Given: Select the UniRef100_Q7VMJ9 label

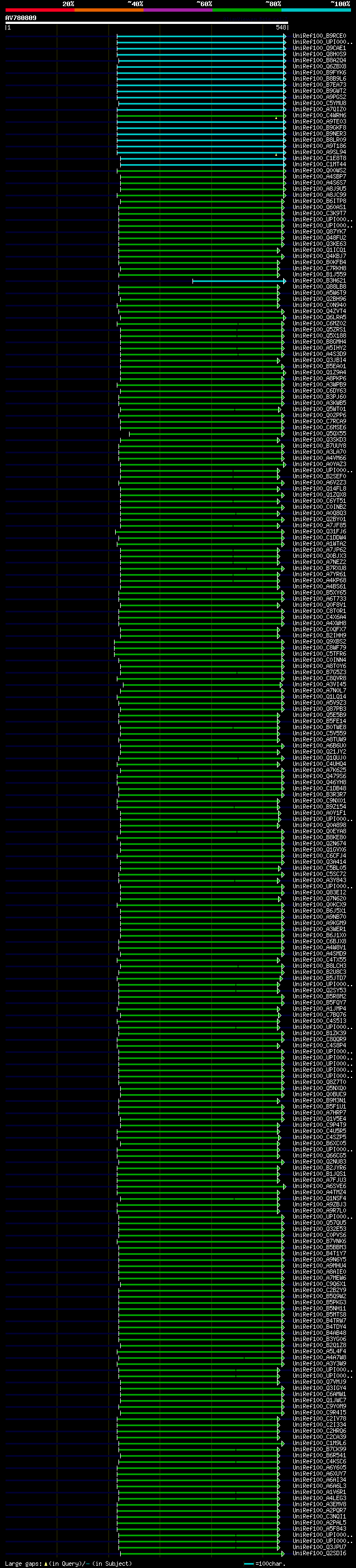Looking at the screenshot, I should coord(319,1382).
